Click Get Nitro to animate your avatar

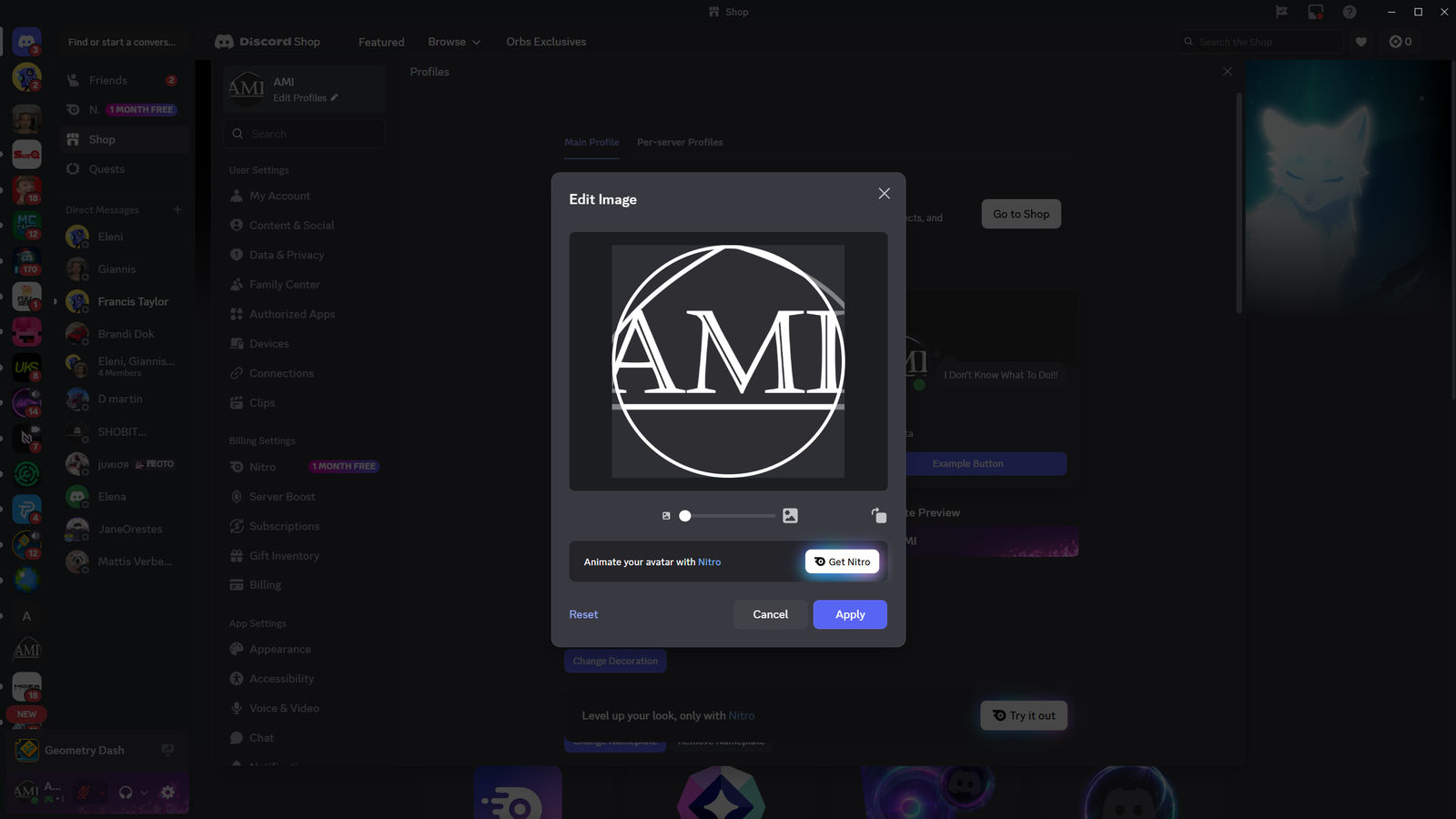[842, 561]
